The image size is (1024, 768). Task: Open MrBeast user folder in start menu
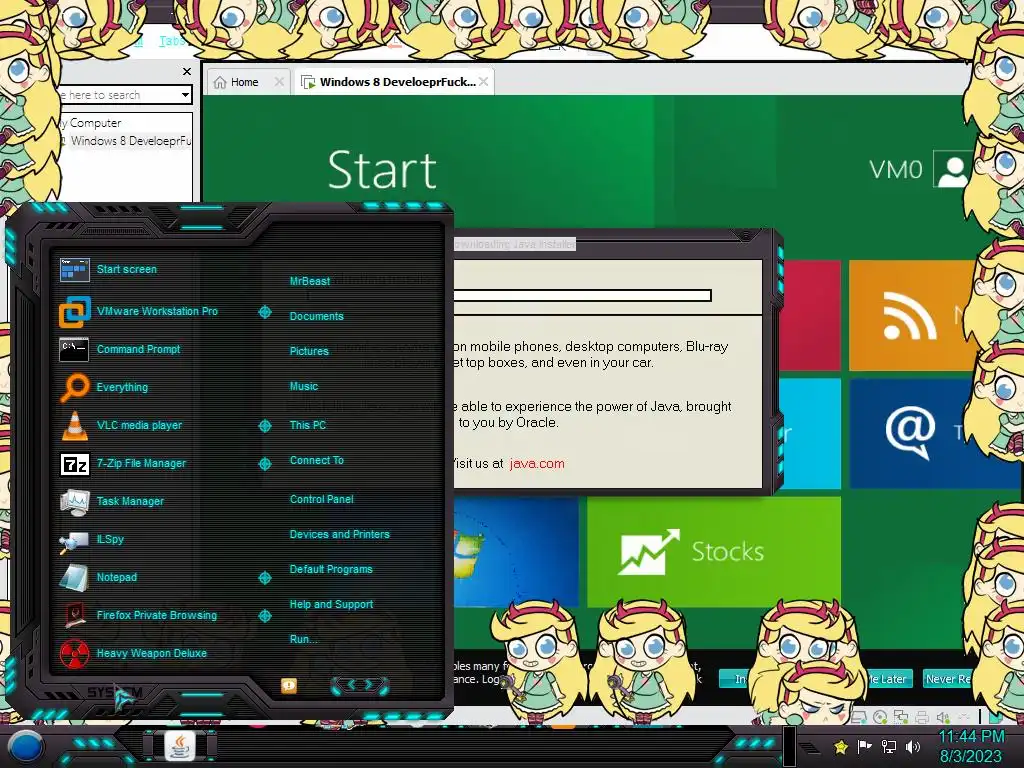coord(310,281)
